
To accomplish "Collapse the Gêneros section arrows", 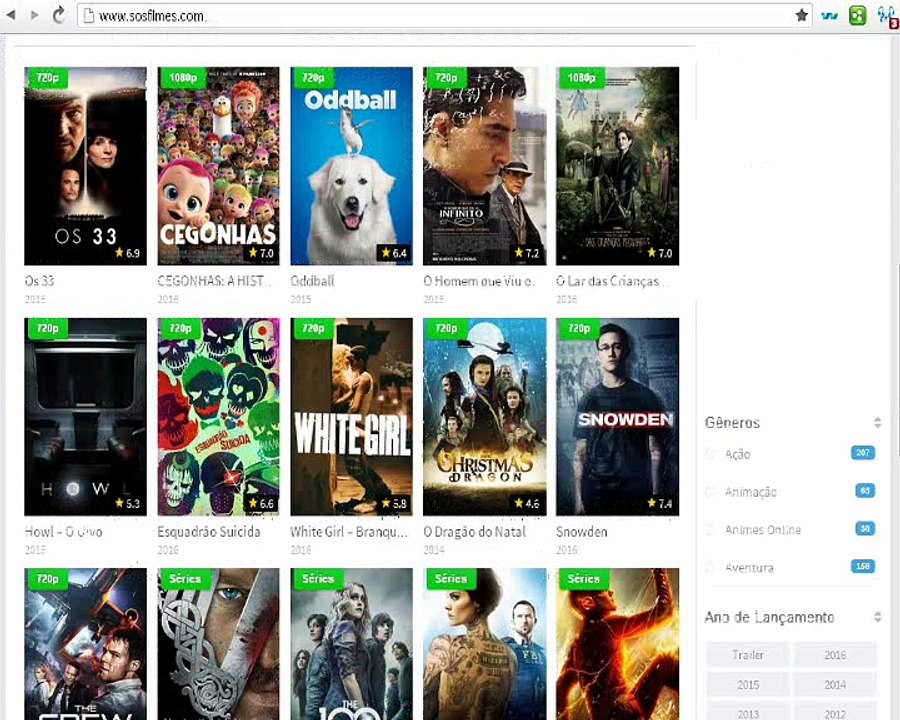I will click(x=877, y=423).
